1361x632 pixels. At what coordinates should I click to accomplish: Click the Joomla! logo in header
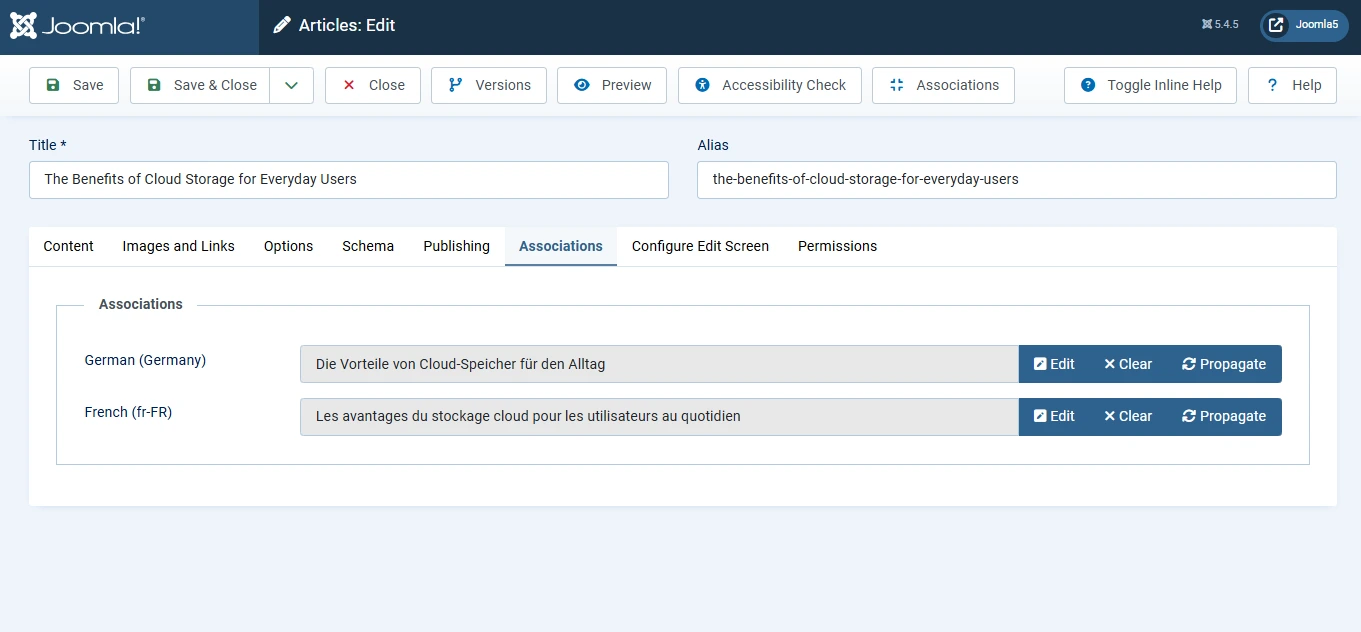pos(78,26)
